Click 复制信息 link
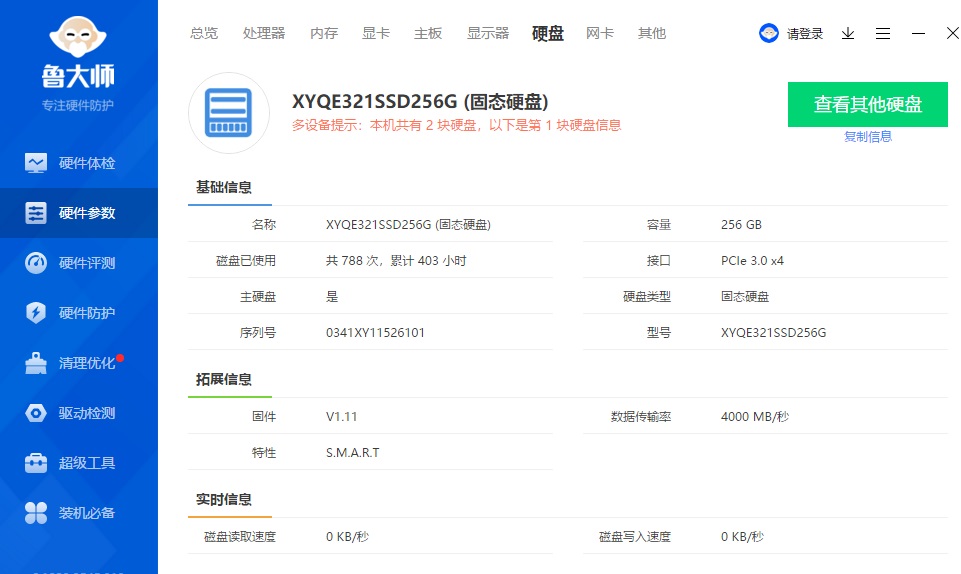 868,137
